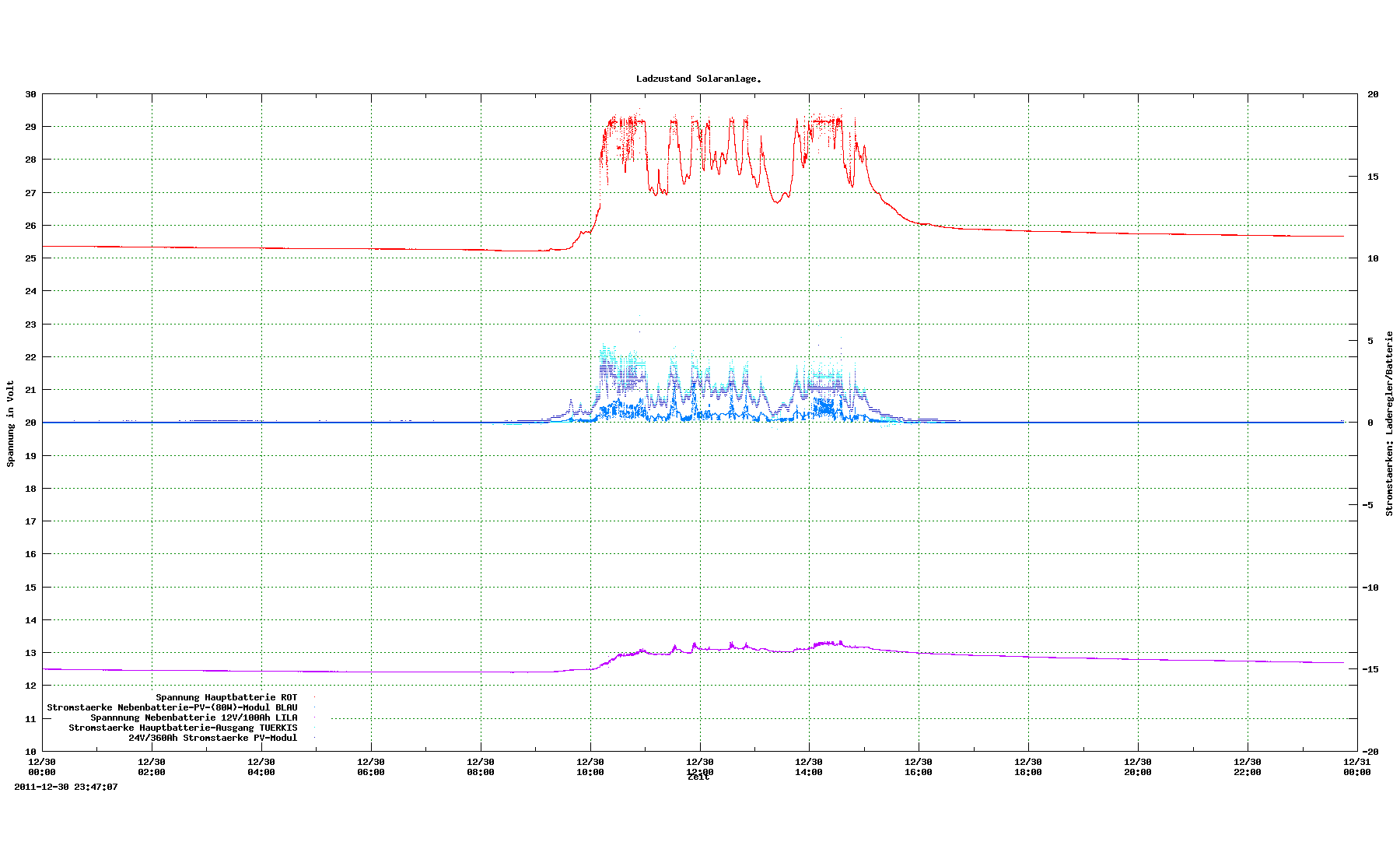Click the '13' tick label on the voltage axis
The height and width of the screenshot is (856, 1400).
[31, 653]
